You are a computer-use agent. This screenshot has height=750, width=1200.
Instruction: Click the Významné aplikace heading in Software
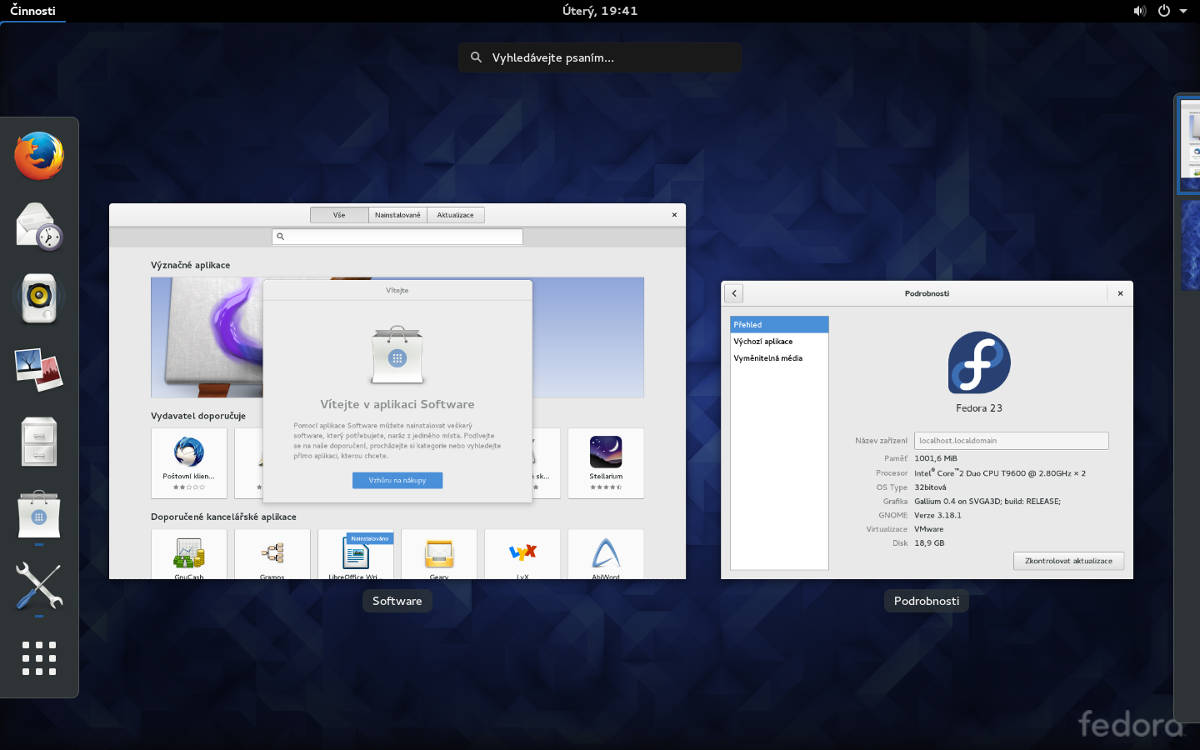[190, 265]
